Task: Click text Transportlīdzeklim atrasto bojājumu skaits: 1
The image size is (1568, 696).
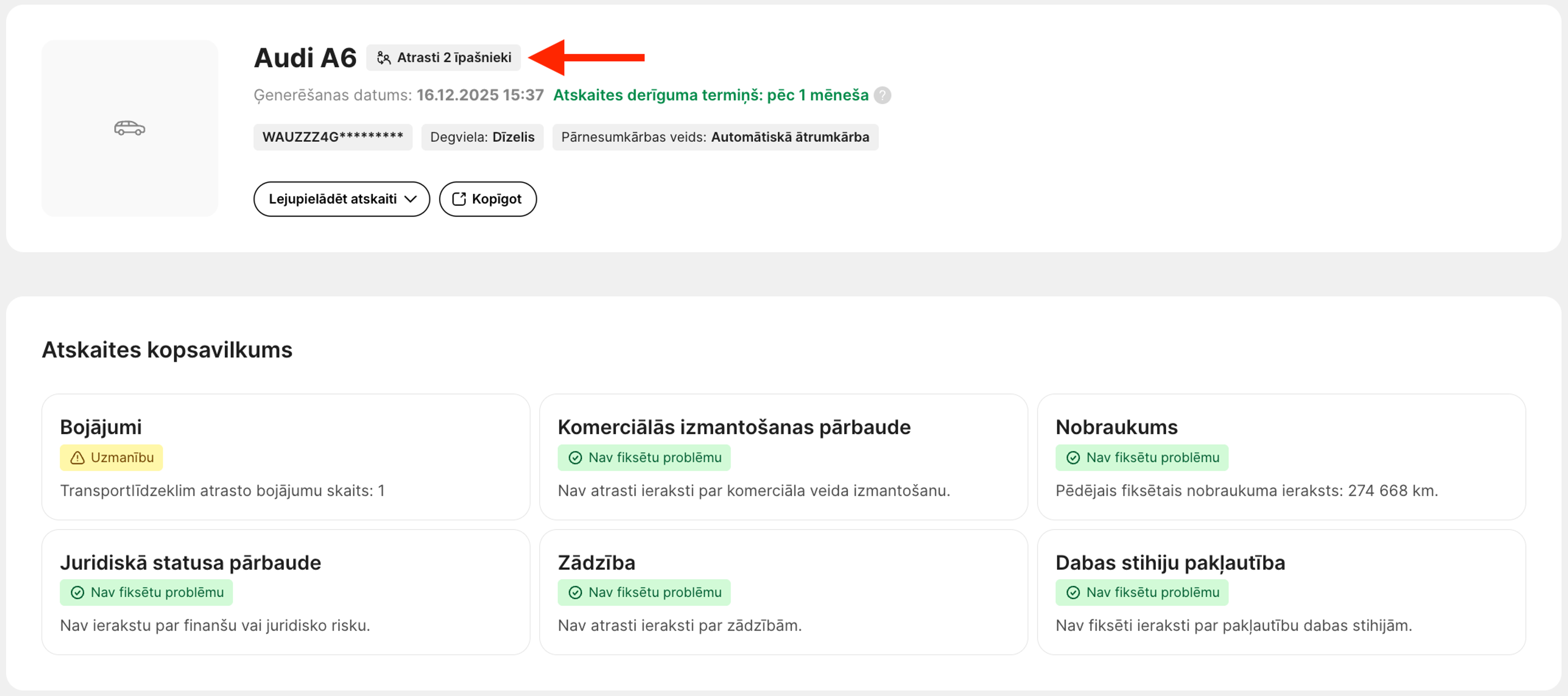Action: pyautogui.click(x=222, y=491)
